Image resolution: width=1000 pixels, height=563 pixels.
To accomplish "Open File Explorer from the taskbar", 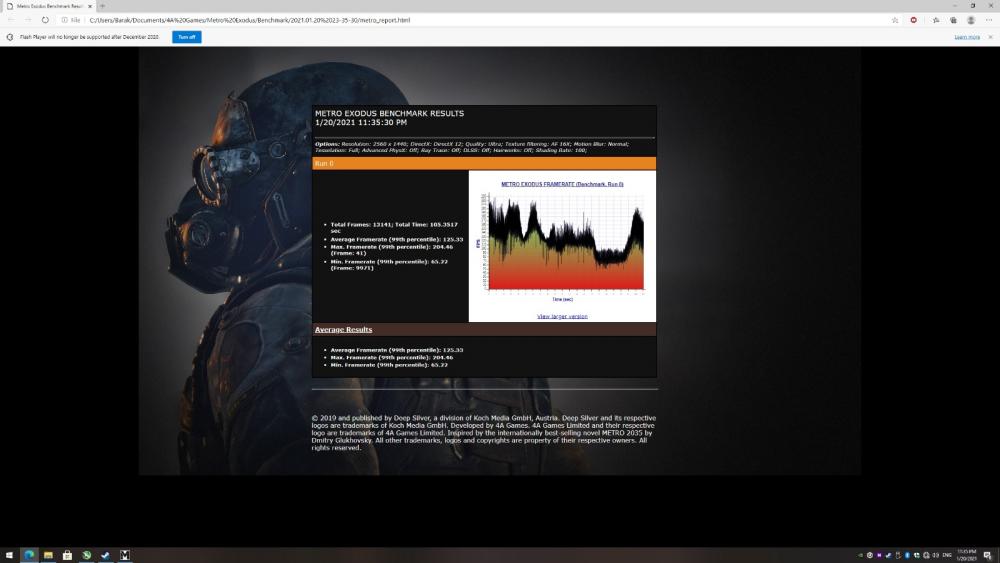I will [48, 555].
